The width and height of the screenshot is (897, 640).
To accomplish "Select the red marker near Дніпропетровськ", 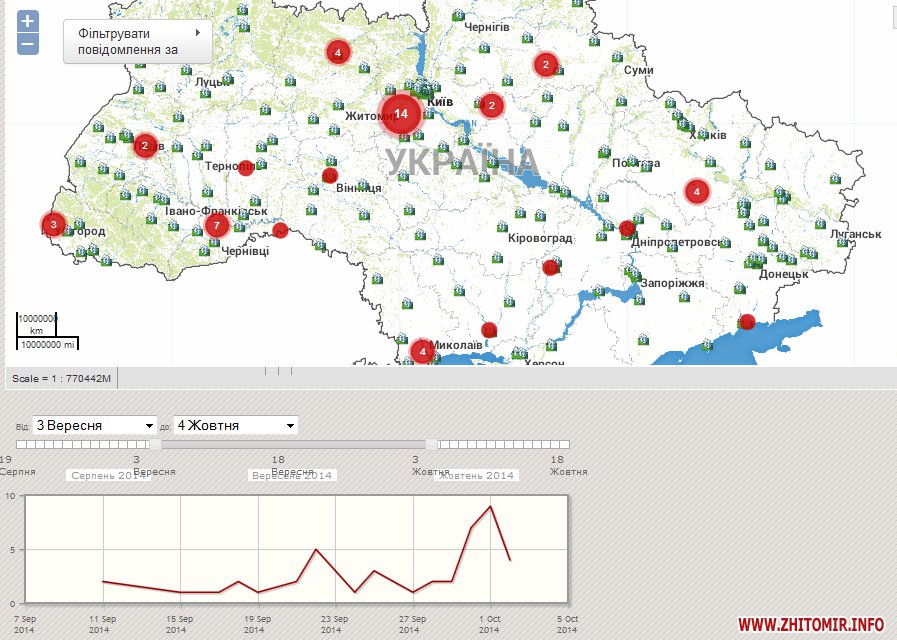I will [x=627, y=228].
